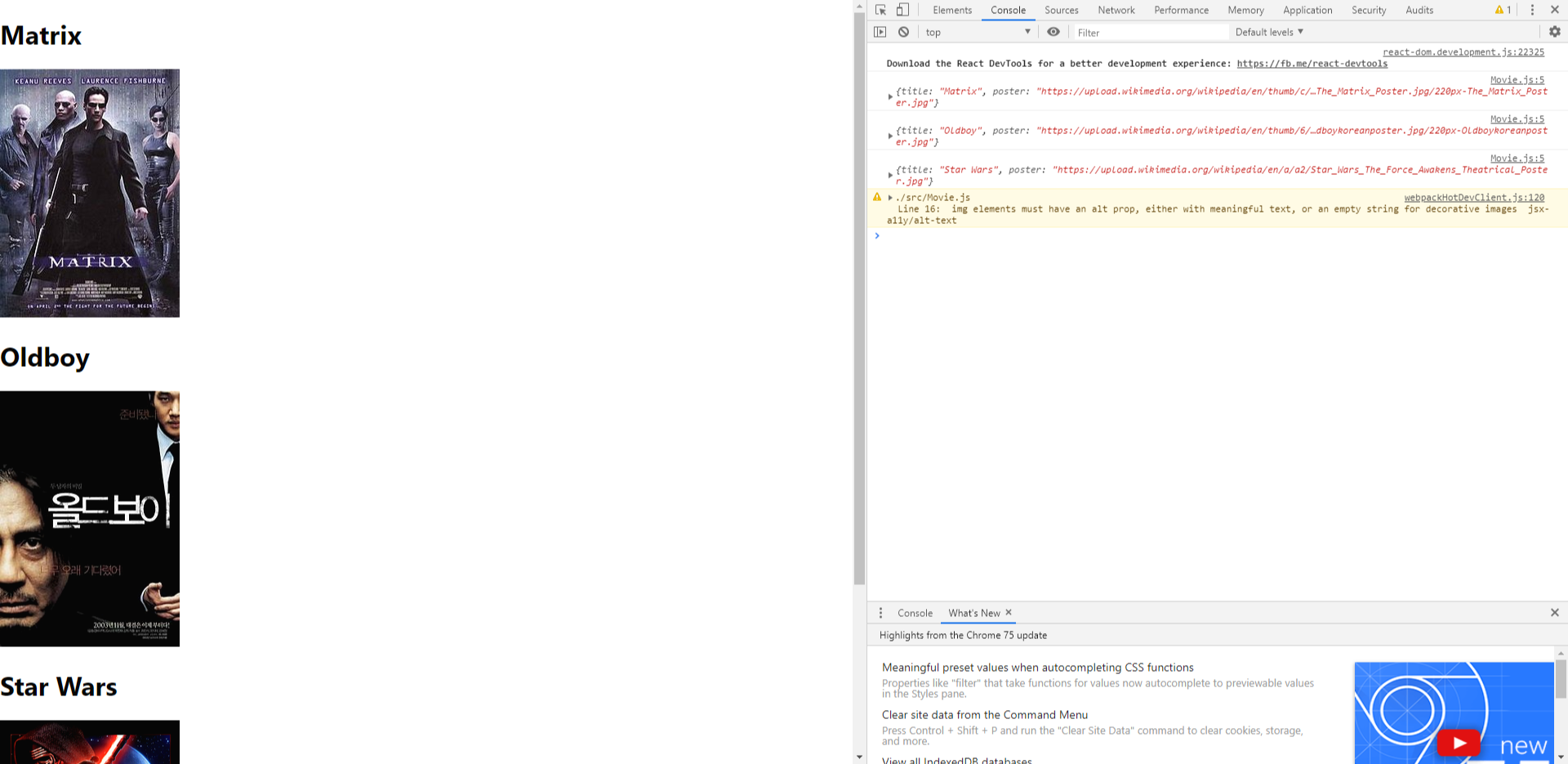Open Movie.js:5 link above the Oldboy log
Image resolution: width=1568 pixels, height=764 pixels.
click(x=1517, y=118)
